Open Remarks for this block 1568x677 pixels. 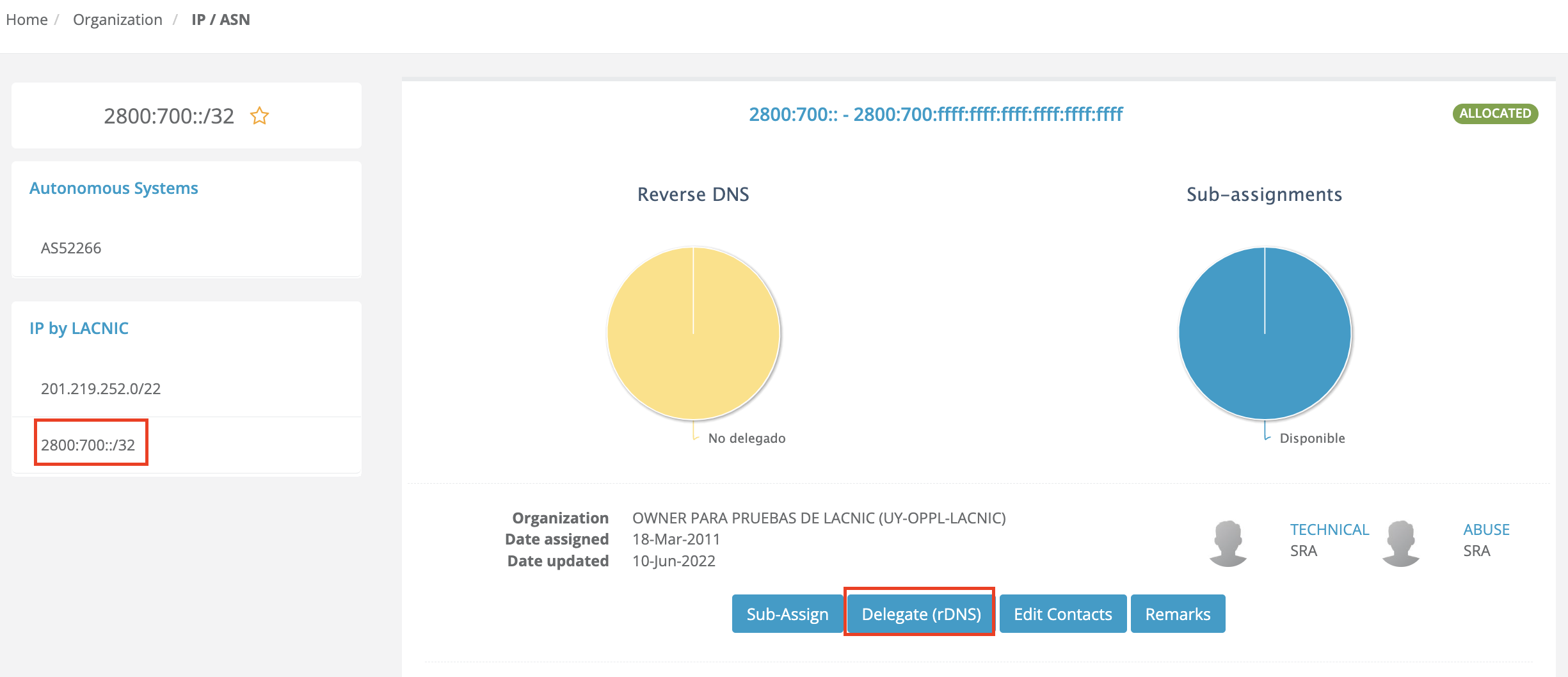point(1177,614)
